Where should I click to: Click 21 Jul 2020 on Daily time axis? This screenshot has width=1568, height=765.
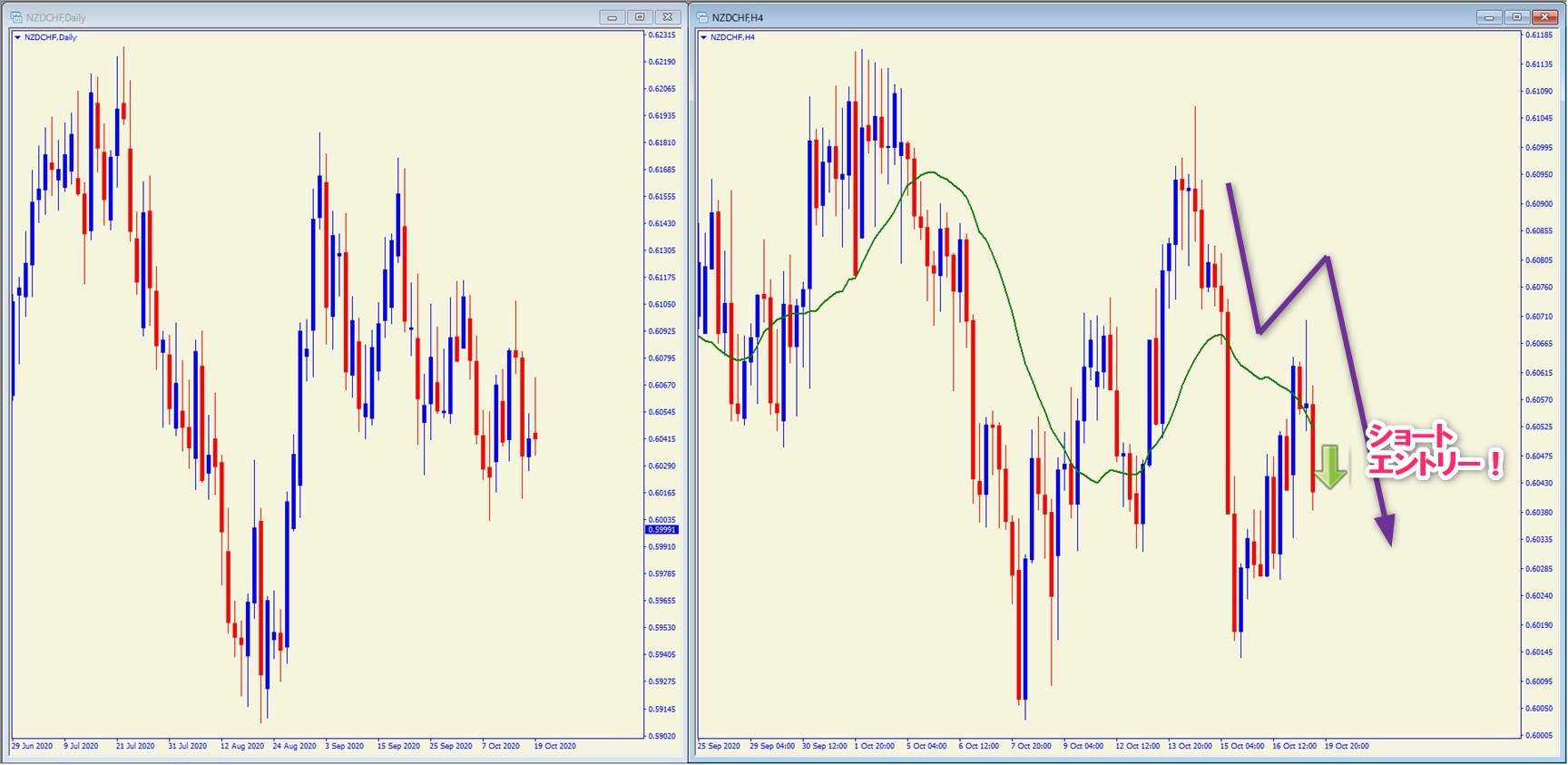click(135, 746)
